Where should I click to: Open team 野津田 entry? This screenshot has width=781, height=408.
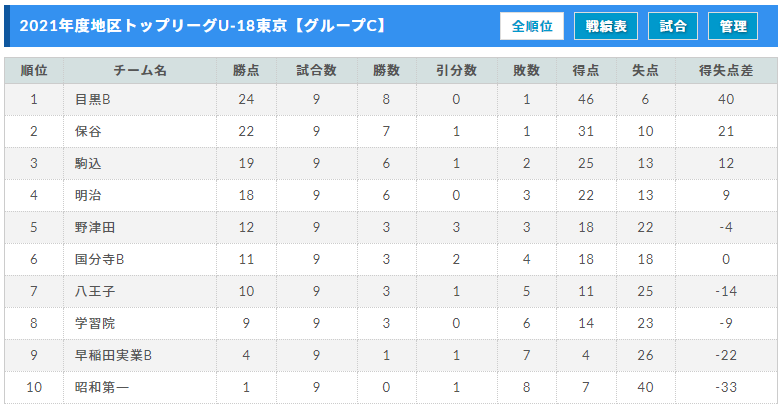click(x=94, y=227)
